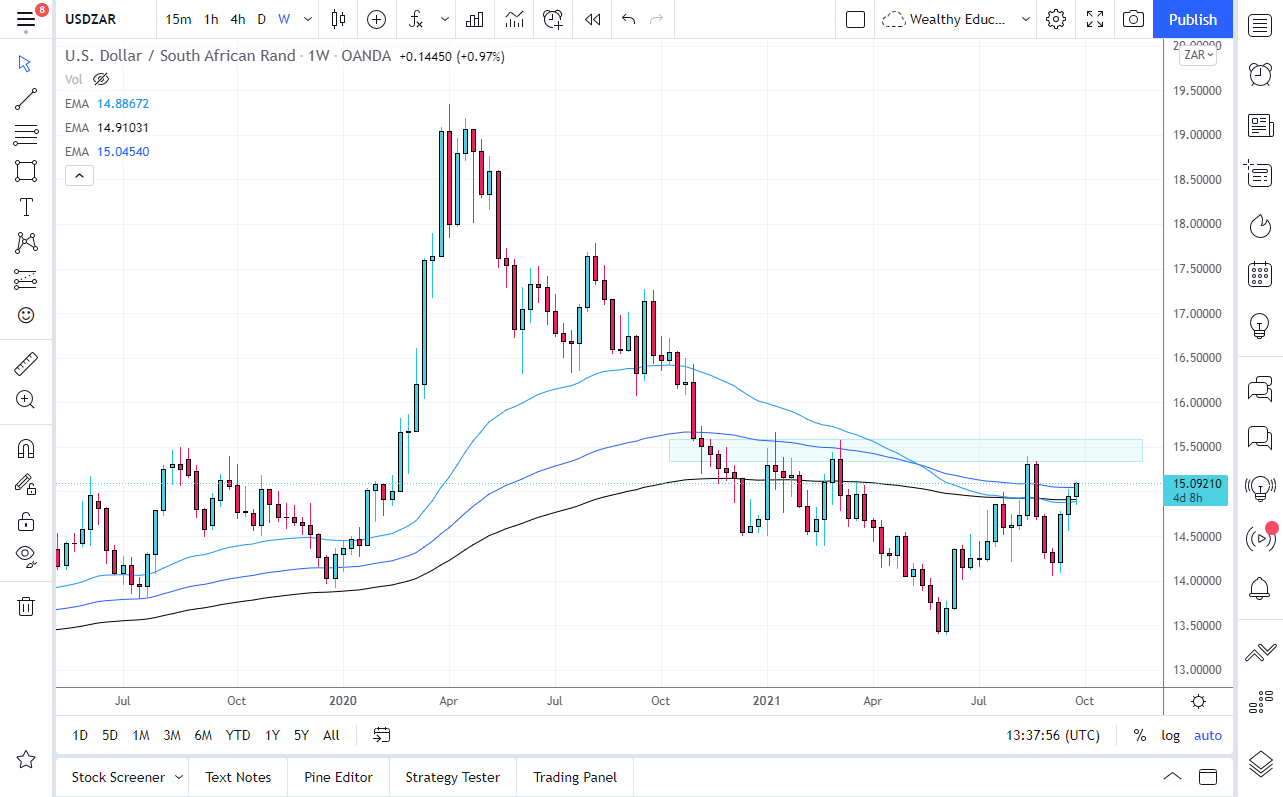1283x797 pixels.
Task: Enable magnet mode in the drawing toolbar
Action: pos(25,447)
